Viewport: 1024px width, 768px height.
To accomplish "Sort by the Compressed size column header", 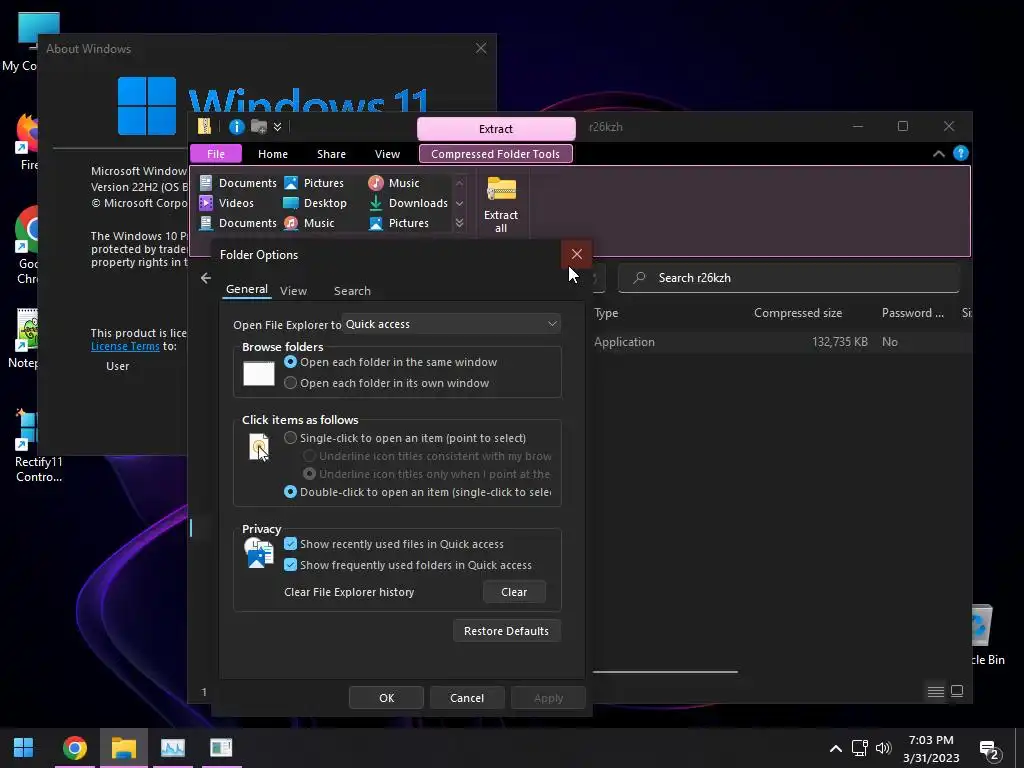I will pyautogui.click(x=797, y=313).
